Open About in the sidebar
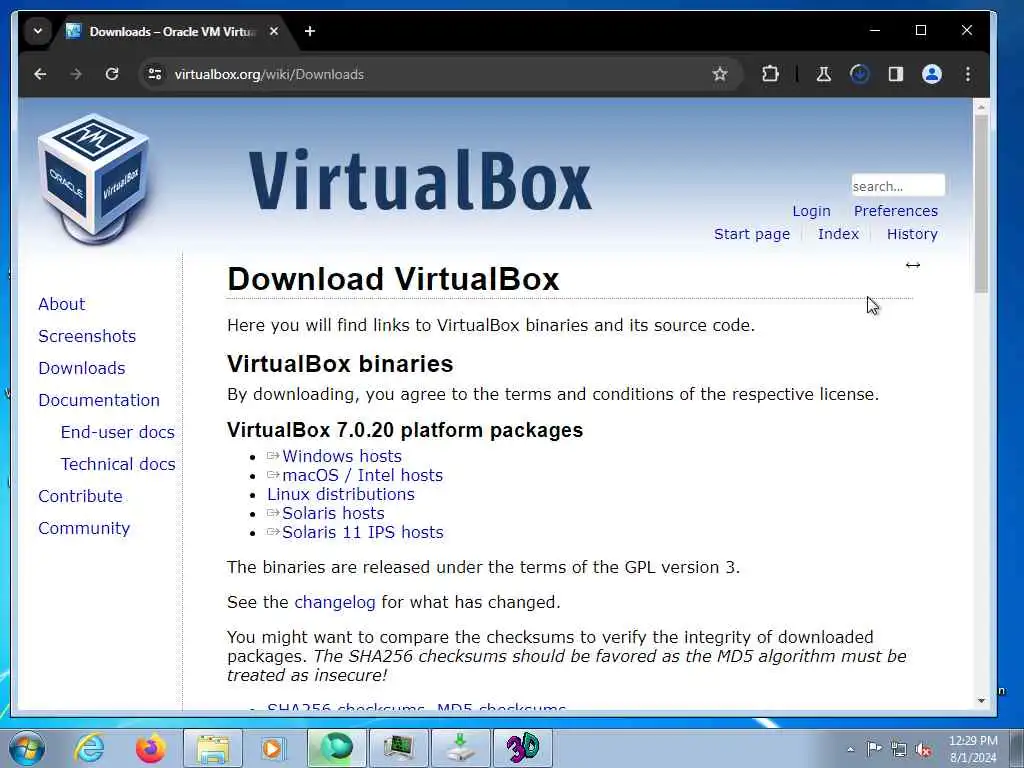1024x768 pixels. click(61, 304)
